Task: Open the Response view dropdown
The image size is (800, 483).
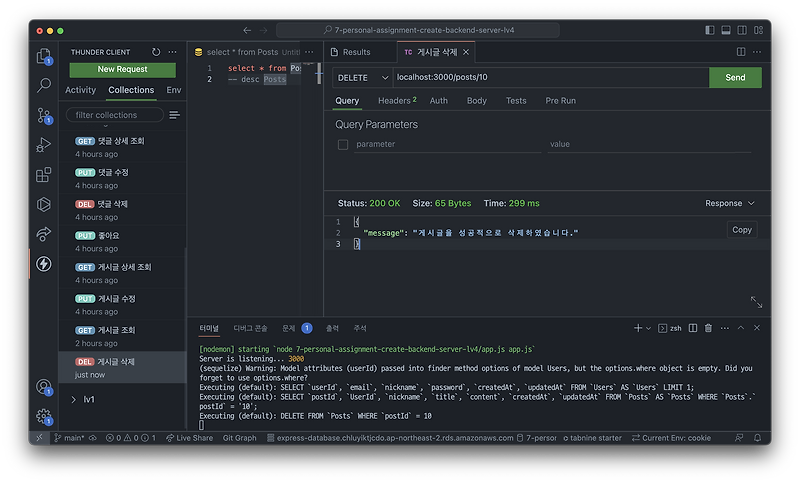Action: (730, 203)
